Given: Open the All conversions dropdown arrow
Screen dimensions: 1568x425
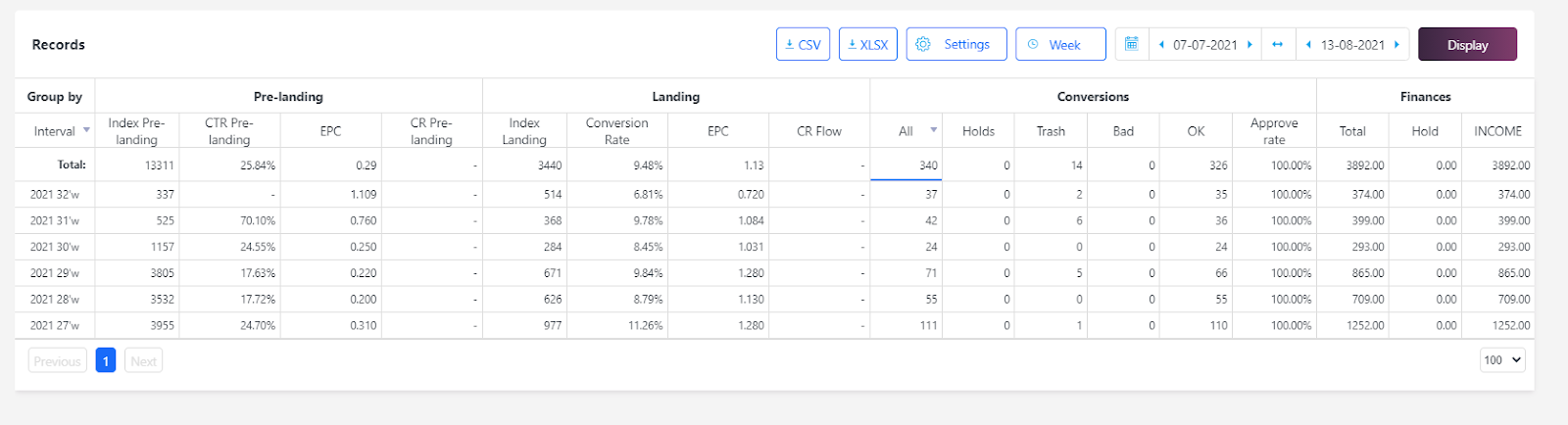Looking at the screenshot, I should (933, 130).
